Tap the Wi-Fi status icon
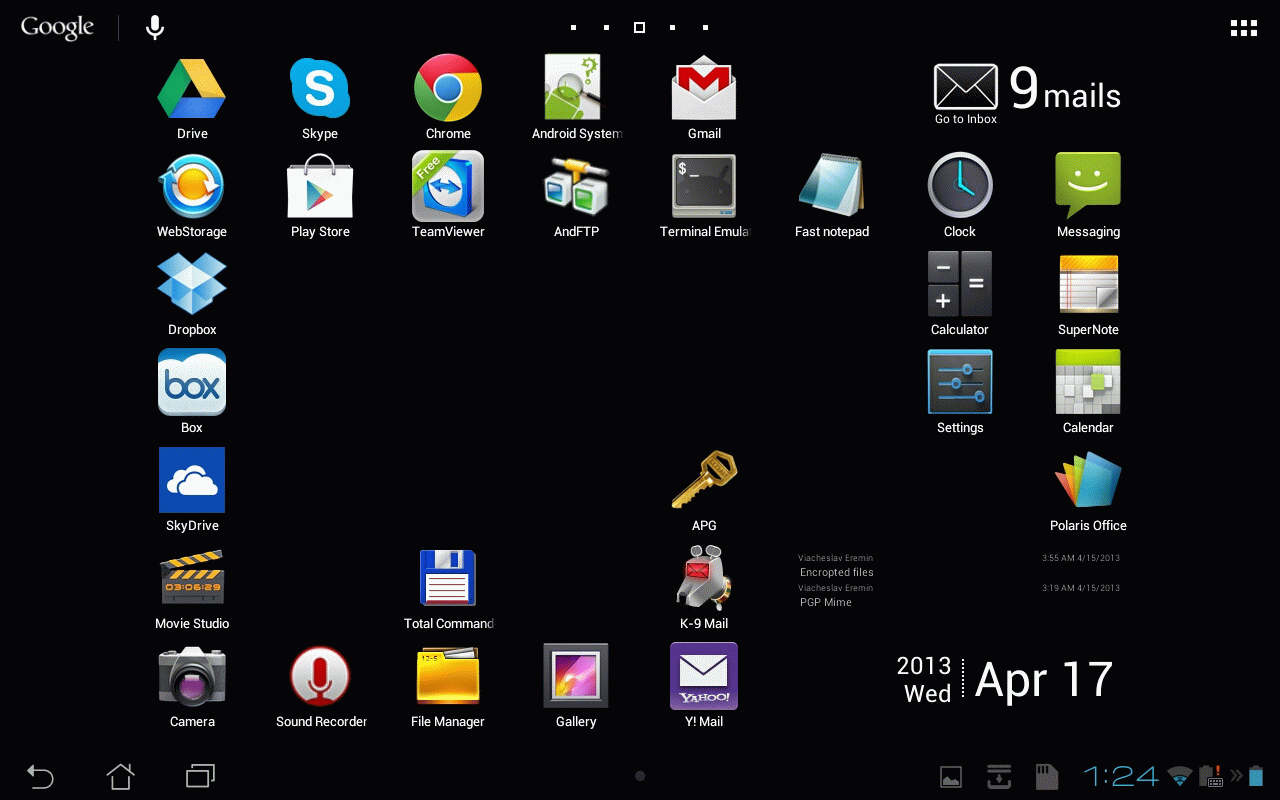Viewport: 1280px width, 800px height. click(1181, 776)
